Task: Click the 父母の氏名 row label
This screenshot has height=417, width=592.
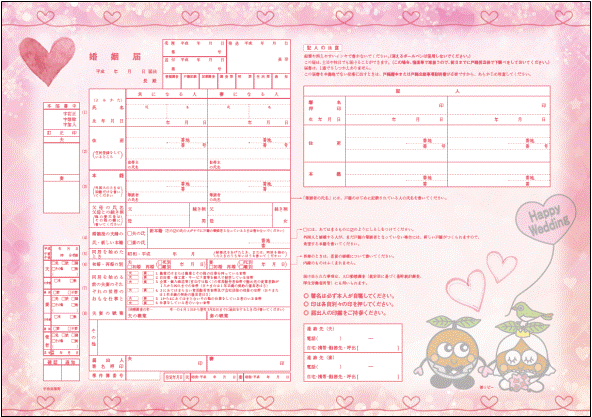Action: pyautogui.click(x=108, y=215)
